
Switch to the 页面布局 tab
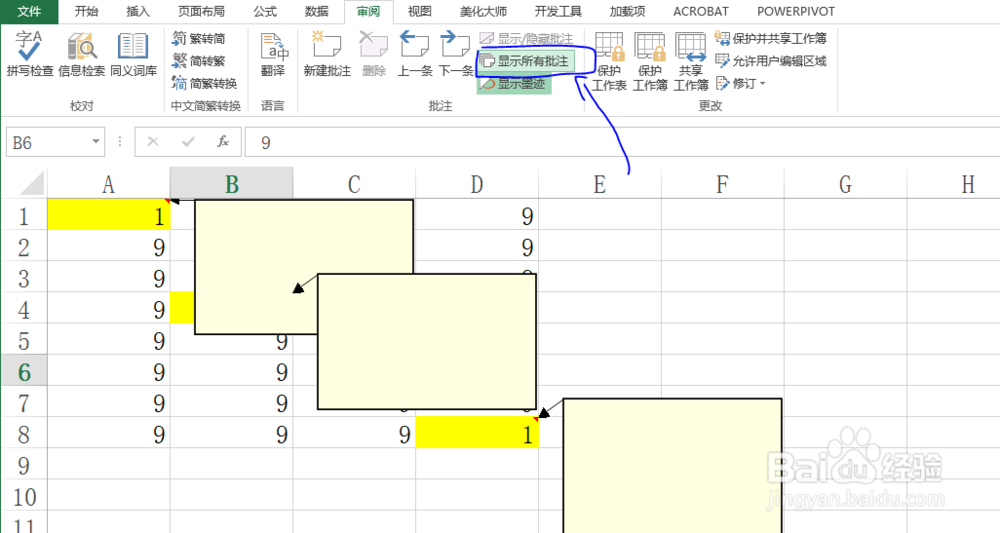tap(201, 11)
